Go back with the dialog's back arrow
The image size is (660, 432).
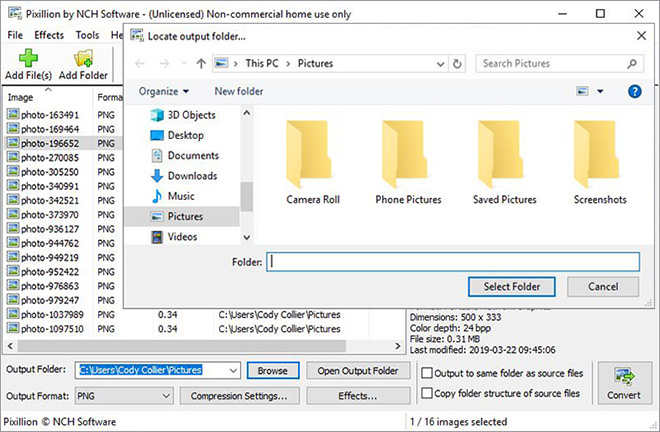tap(140, 64)
